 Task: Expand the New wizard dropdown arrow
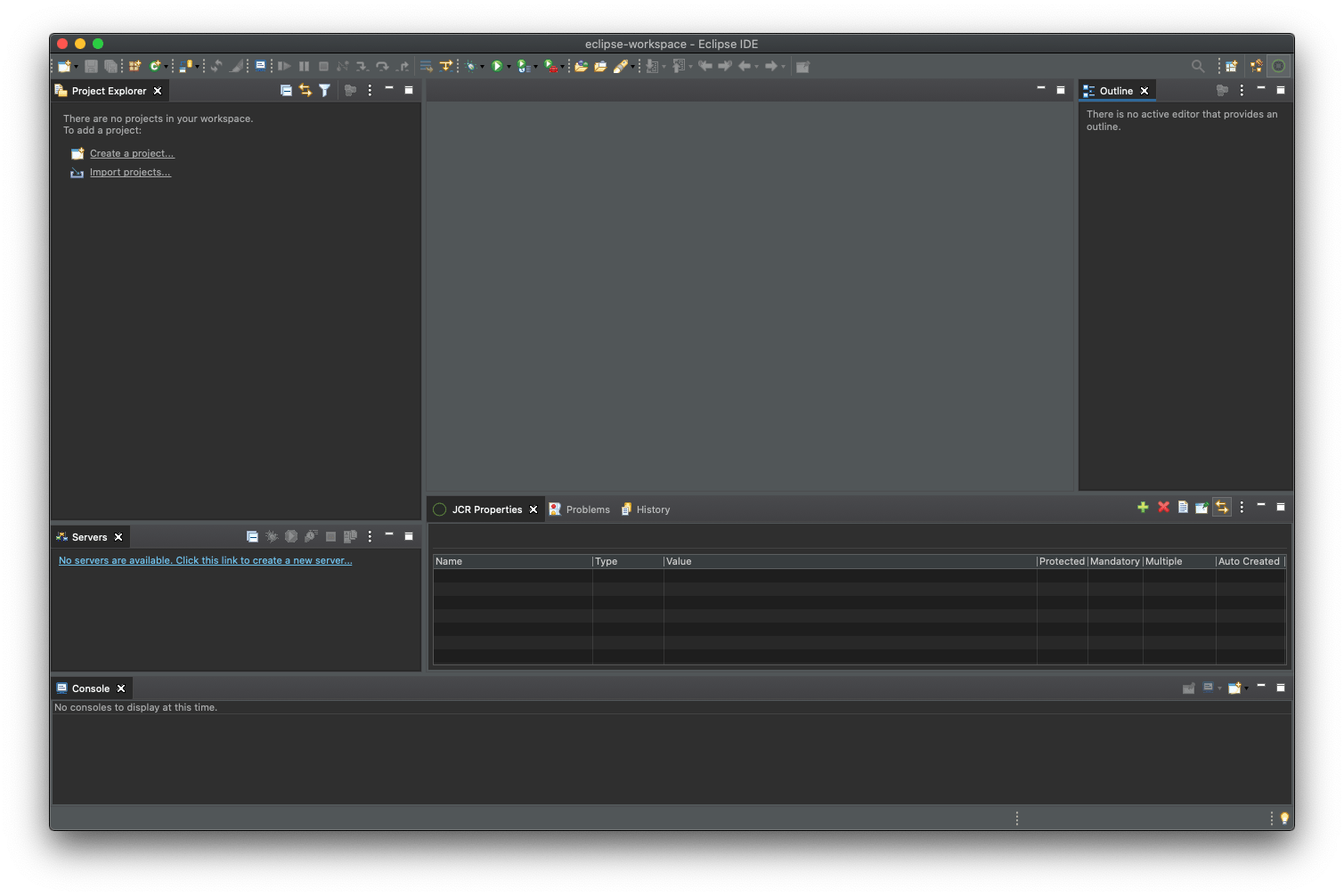pyautogui.click(x=74, y=66)
